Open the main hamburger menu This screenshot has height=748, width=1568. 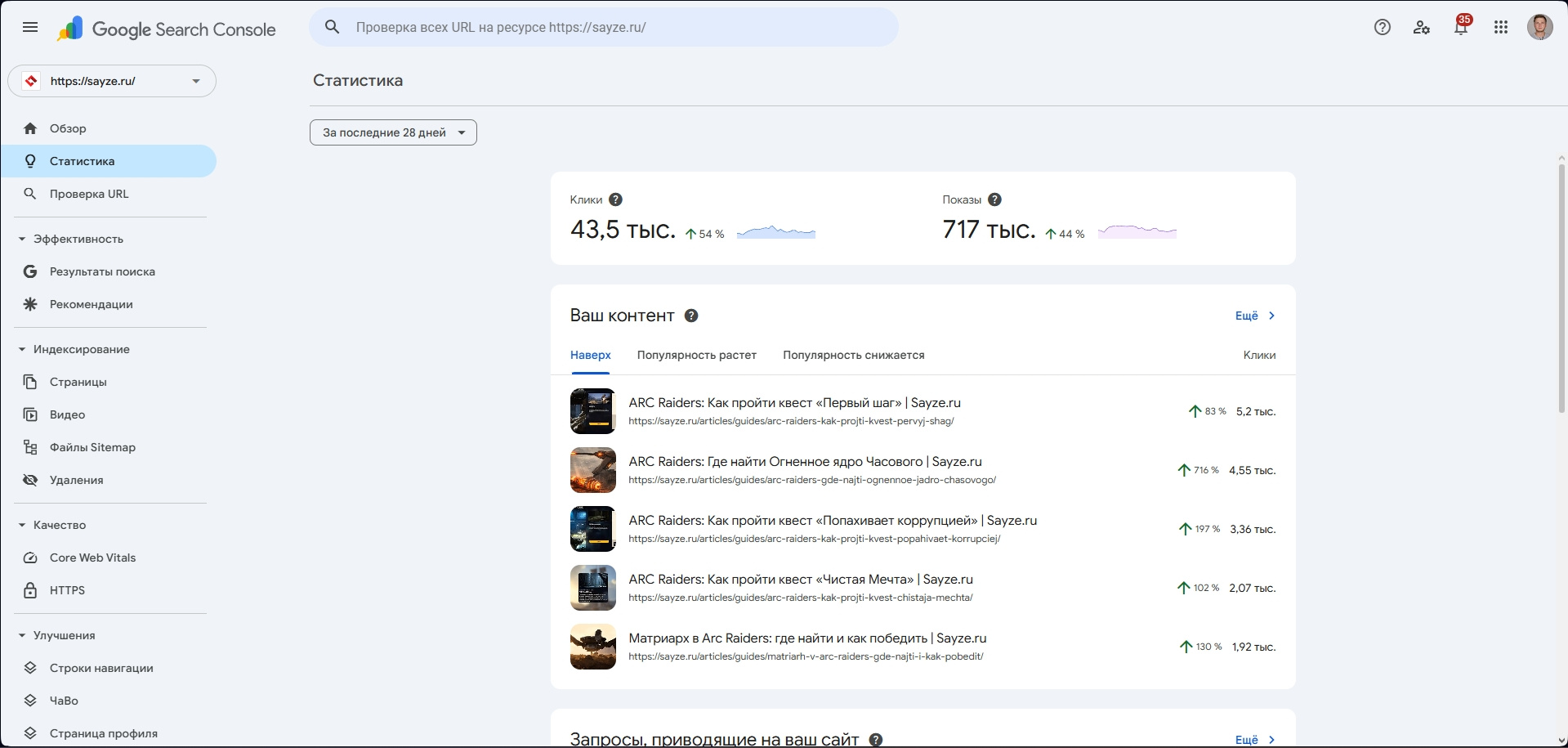click(30, 28)
